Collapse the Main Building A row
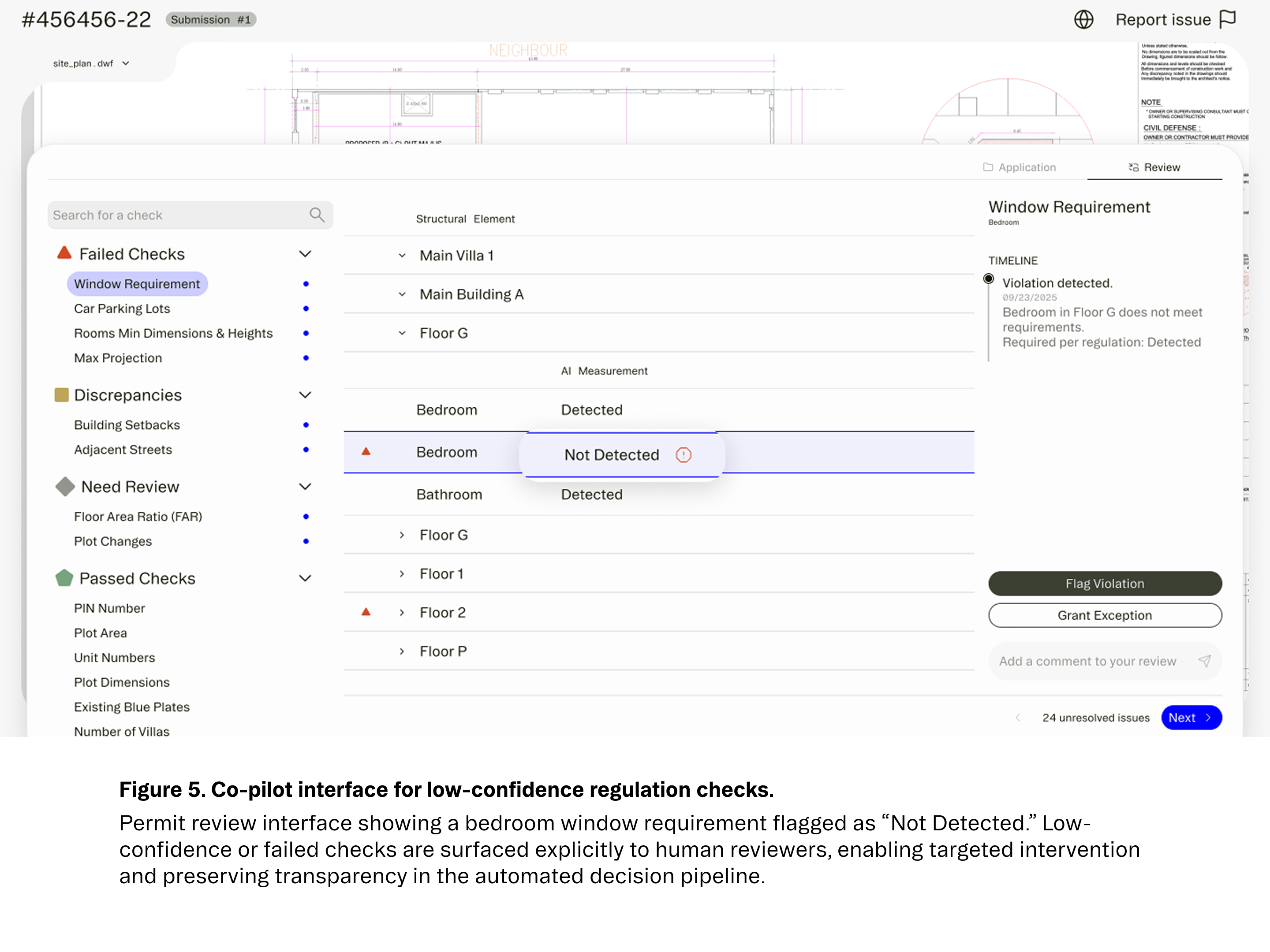This screenshot has width=1270, height=952. pos(402,294)
